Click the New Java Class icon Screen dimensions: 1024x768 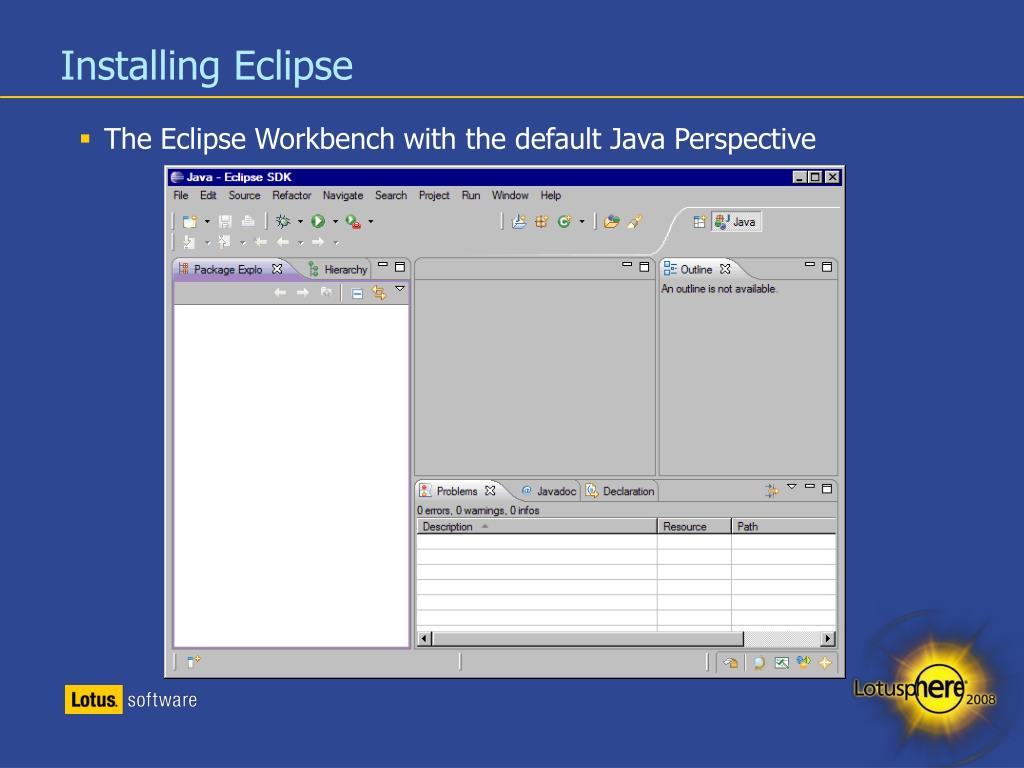point(564,222)
